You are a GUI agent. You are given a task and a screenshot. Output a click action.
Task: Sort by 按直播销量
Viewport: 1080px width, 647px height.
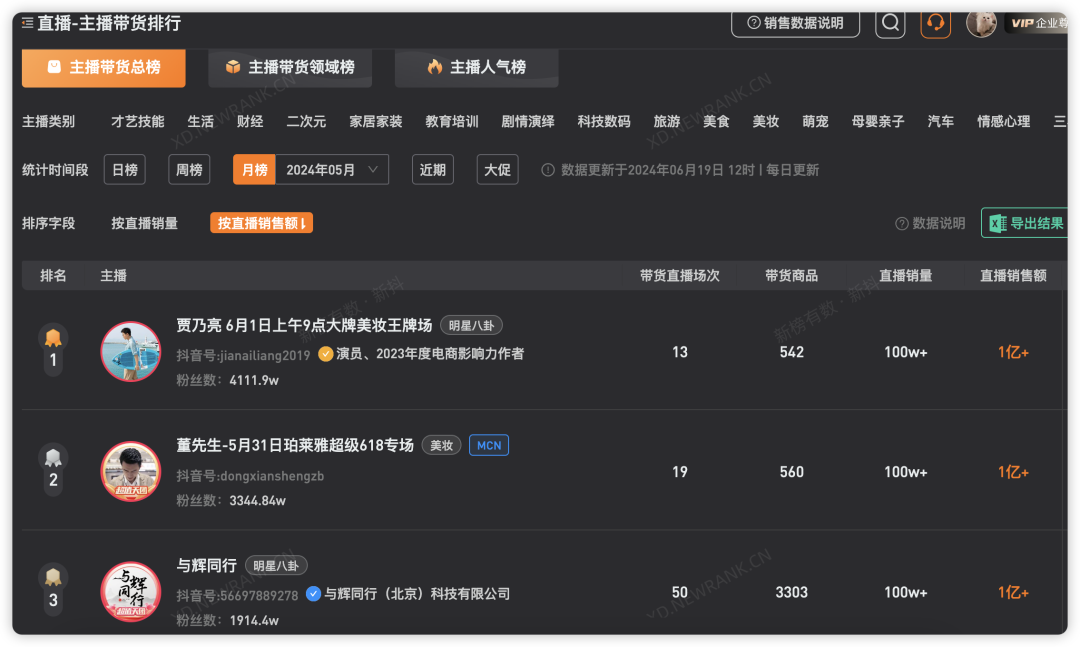pyautogui.click(x=145, y=223)
